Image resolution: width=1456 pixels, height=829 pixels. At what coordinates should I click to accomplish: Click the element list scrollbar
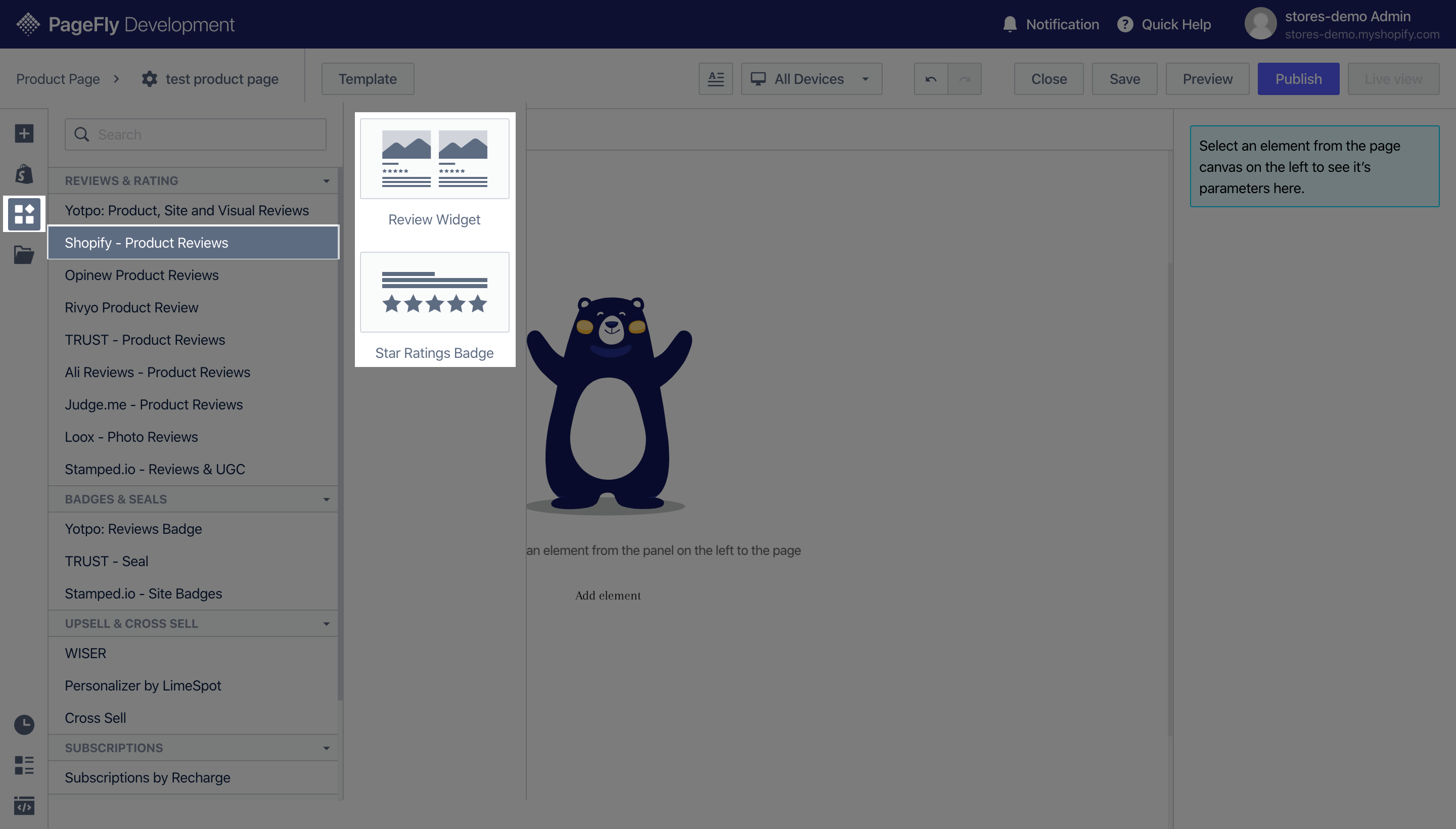(341, 433)
